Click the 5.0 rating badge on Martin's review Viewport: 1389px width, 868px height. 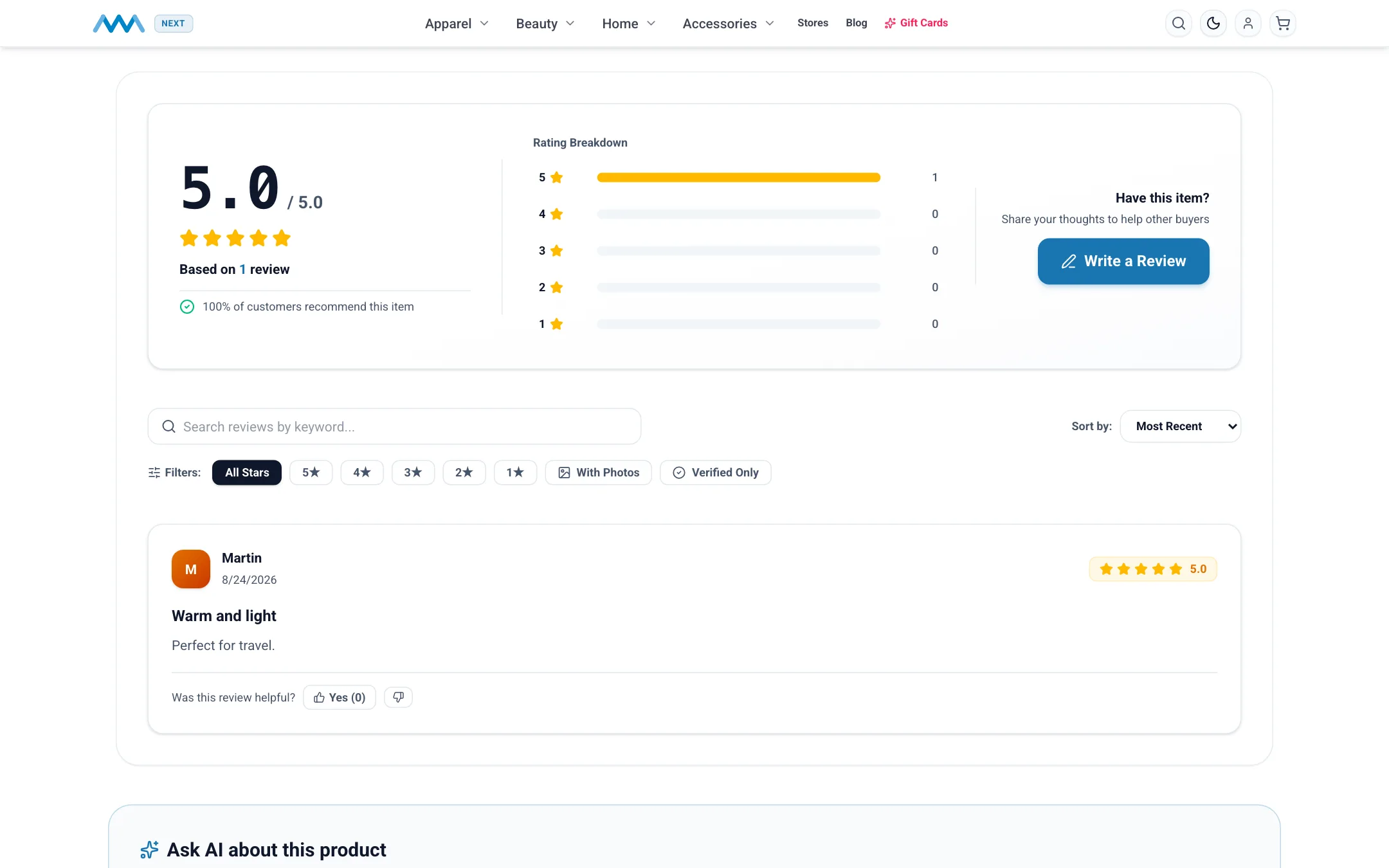[x=1153, y=569]
